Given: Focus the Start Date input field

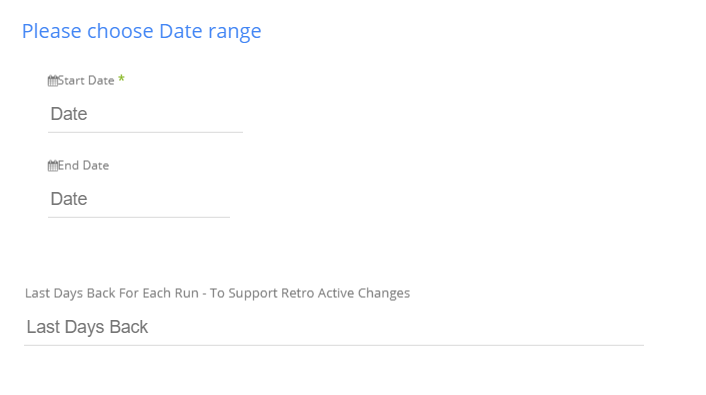Looking at the screenshot, I should click(145, 114).
